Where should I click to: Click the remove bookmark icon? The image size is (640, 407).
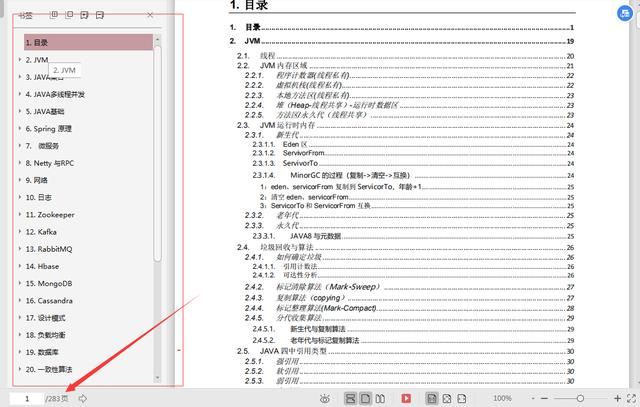click(100, 16)
